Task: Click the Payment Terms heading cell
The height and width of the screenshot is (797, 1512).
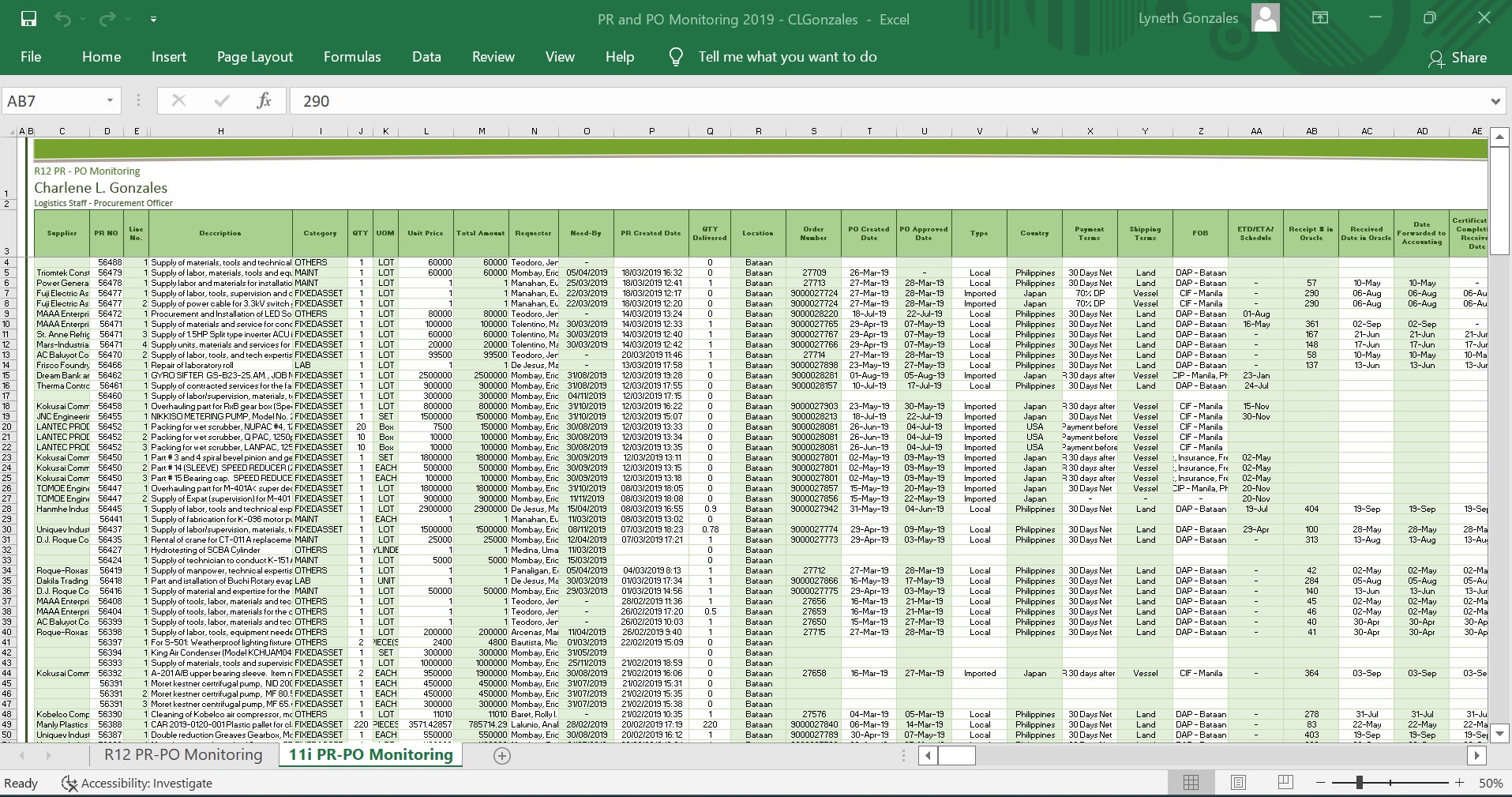Action: [x=1090, y=233]
